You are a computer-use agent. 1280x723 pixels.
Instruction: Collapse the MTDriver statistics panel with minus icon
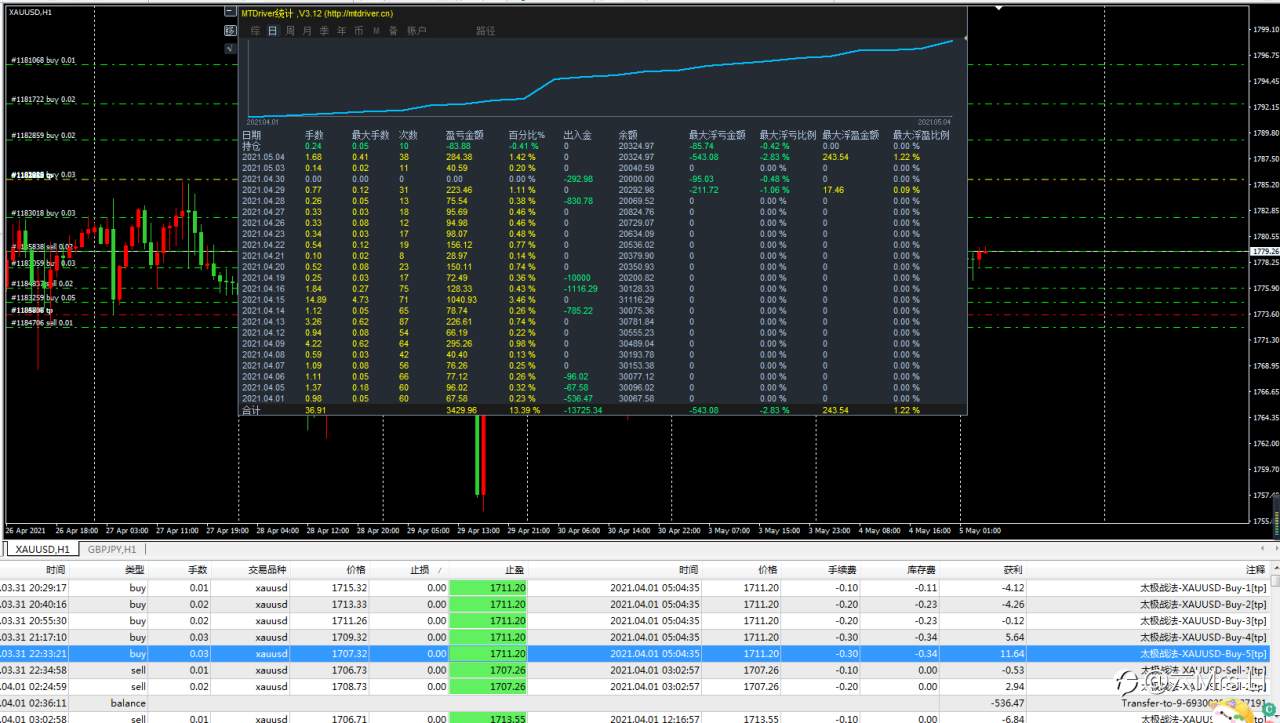[230, 11]
